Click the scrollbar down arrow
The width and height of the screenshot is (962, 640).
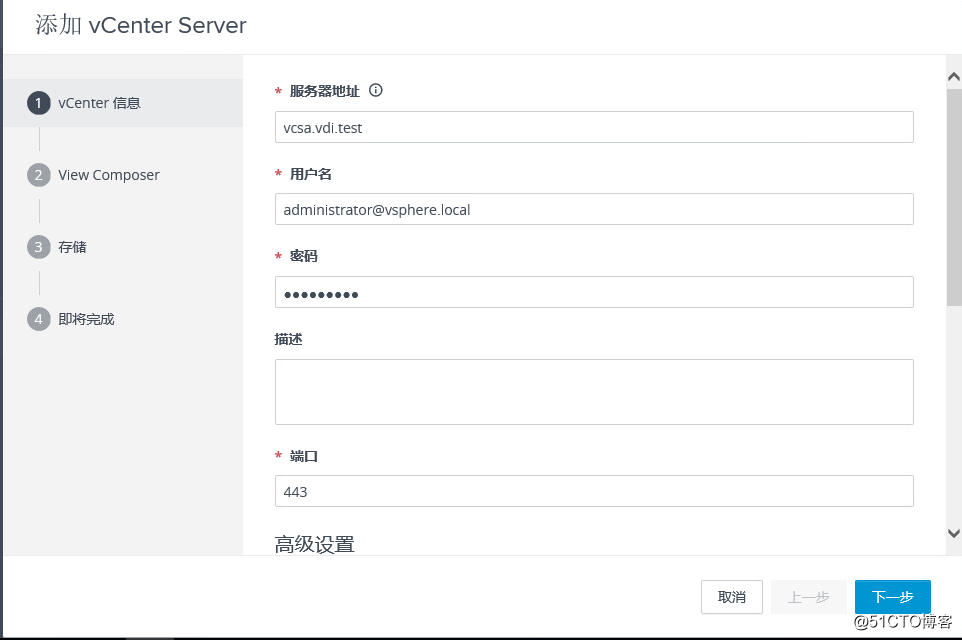coord(953,533)
